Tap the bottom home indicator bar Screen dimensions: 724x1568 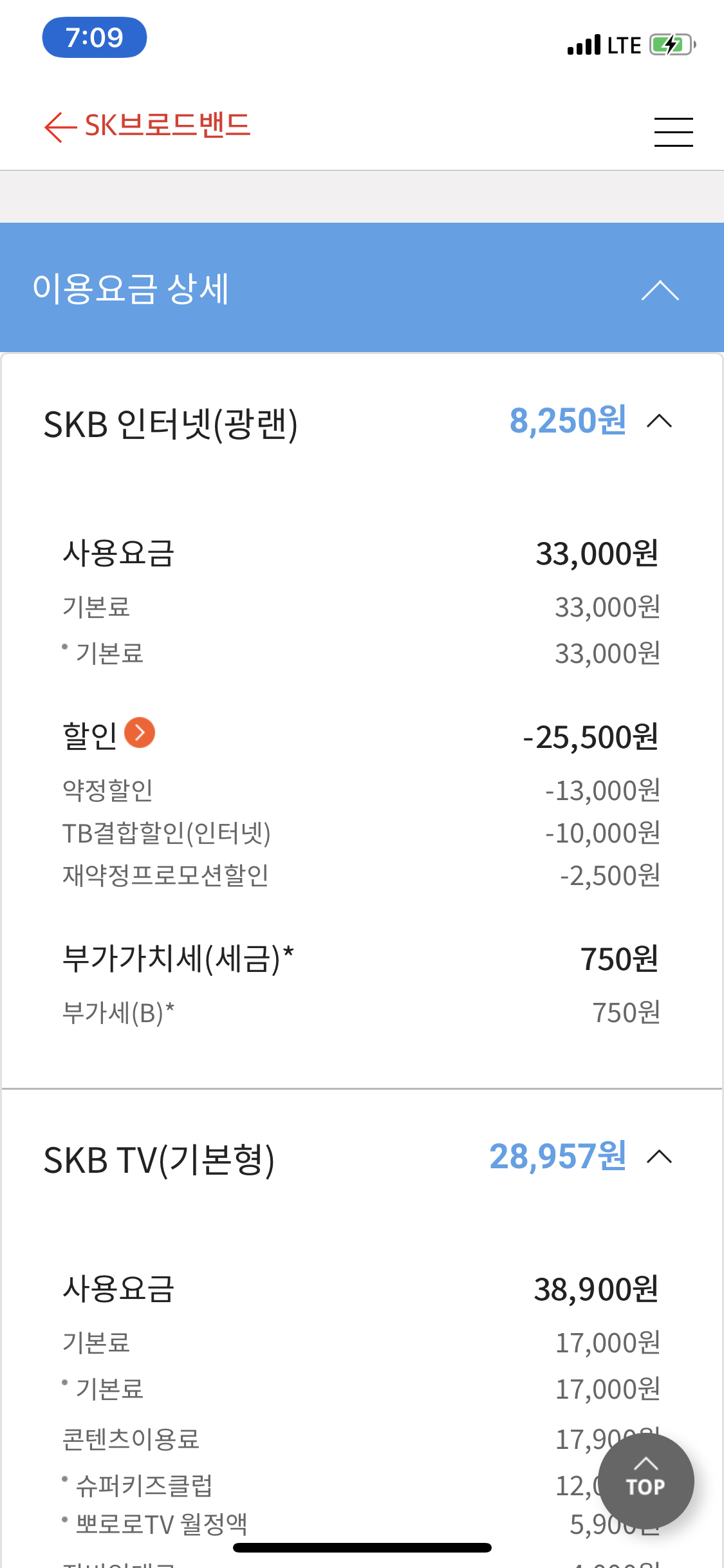pos(362,1547)
